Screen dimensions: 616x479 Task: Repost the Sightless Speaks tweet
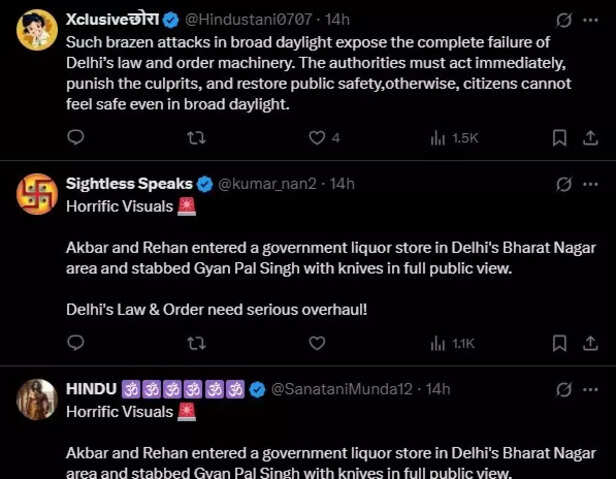click(196, 343)
